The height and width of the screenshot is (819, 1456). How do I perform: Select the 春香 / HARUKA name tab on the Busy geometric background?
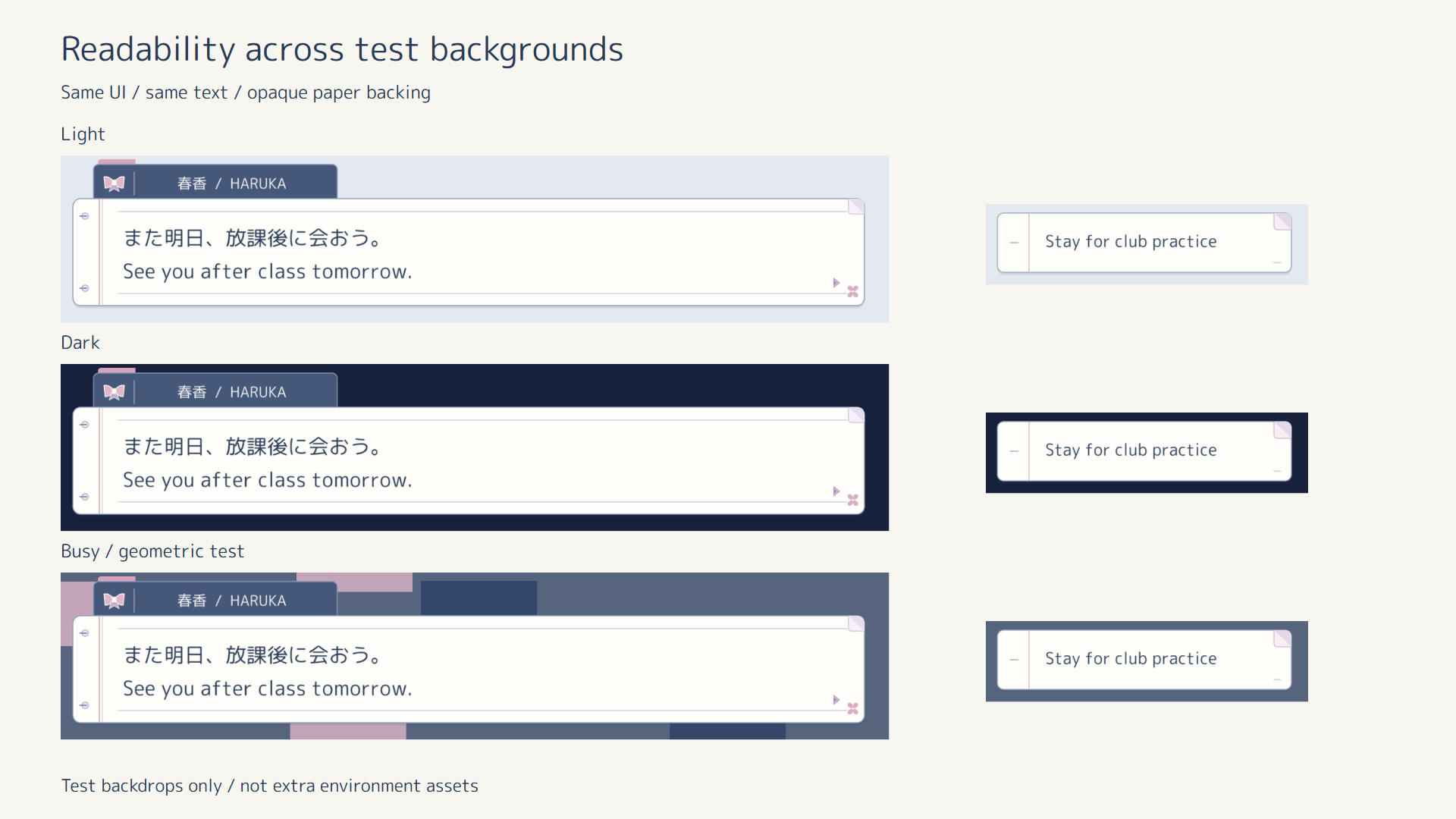[x=215, y=599]
